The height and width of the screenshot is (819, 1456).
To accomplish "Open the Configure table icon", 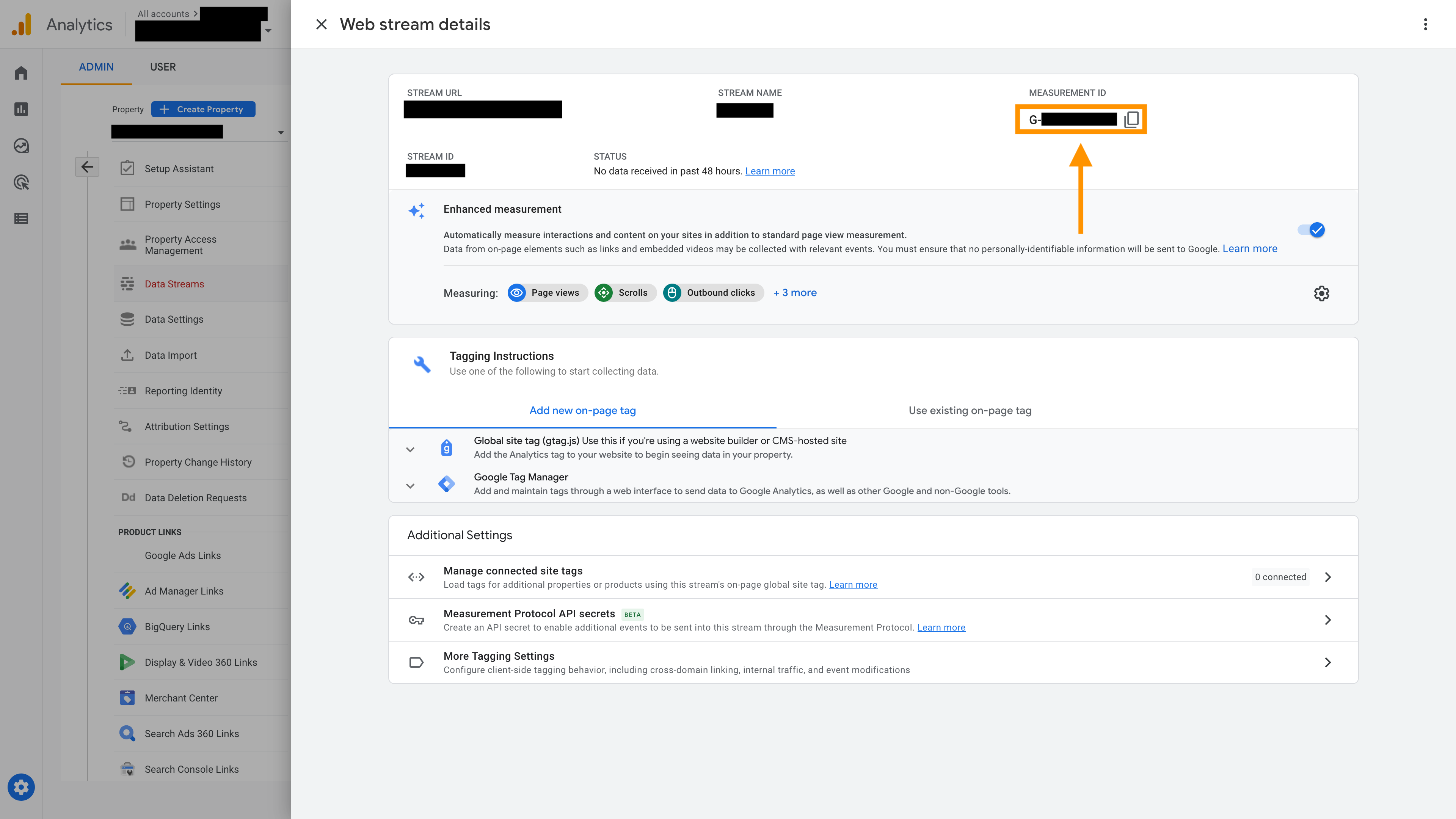I will tap(21, 218).
